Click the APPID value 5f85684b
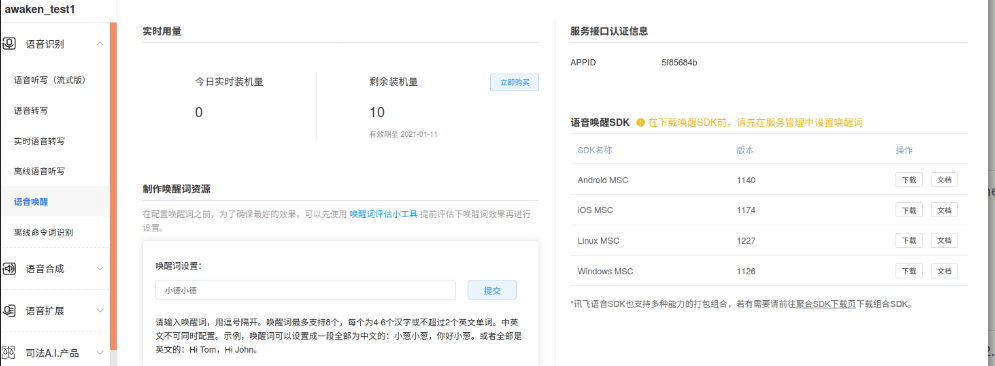Image resolution: width=995 pixels, height=366 pixels. [x=679, y=62]
